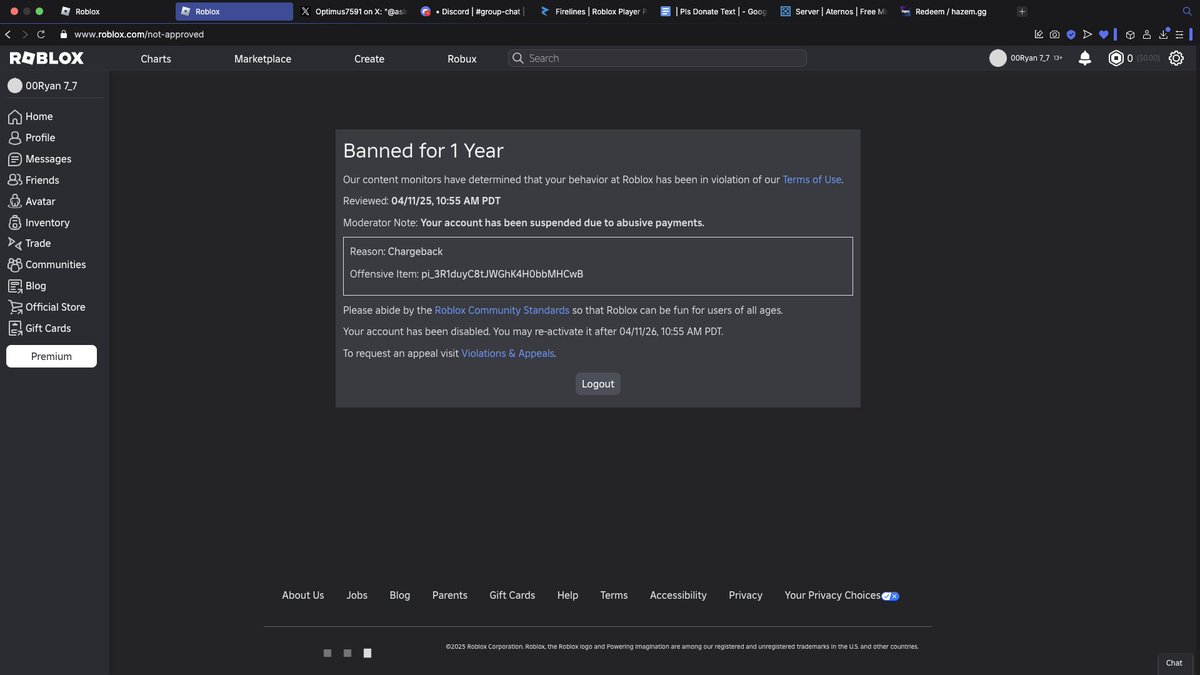Reload the page
The height and width of the screenshot is (675, 1200).
(x=41, y=34)
